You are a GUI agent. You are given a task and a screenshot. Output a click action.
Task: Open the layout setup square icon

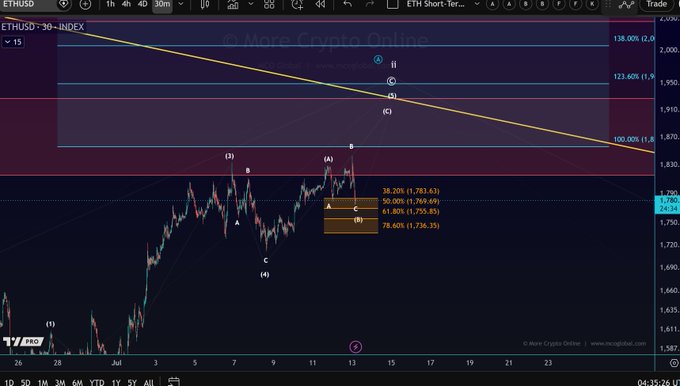coord(392,4)
